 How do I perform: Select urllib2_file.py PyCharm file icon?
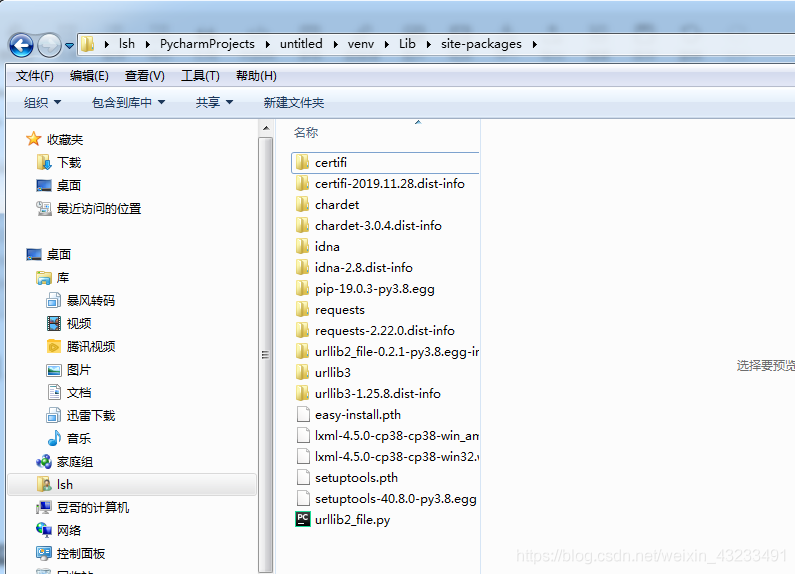tap(303, 519)
